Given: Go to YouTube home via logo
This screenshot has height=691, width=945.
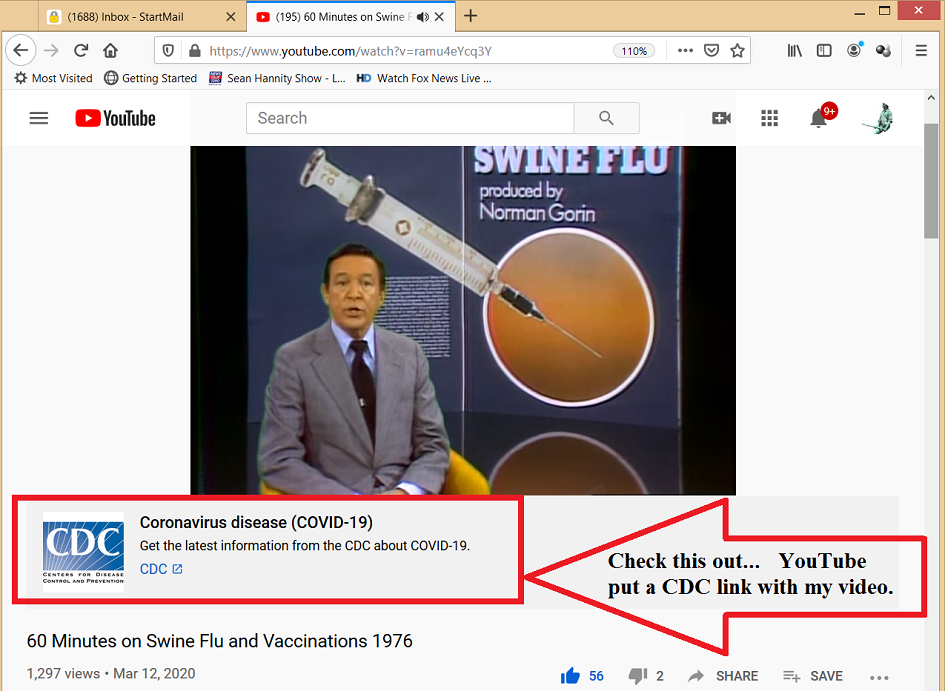Looking at the screenshot, I should pos(116,118).
